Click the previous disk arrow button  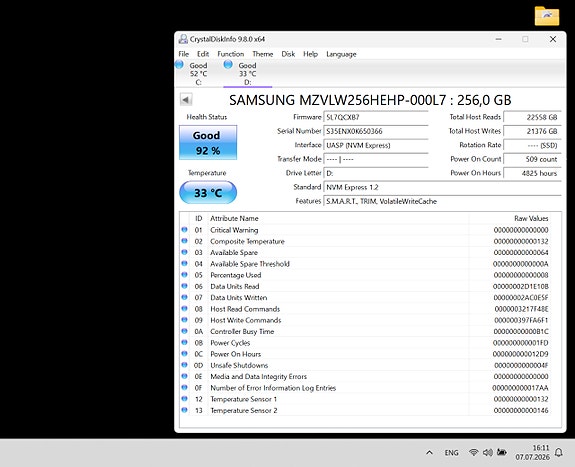coord(186,99)
